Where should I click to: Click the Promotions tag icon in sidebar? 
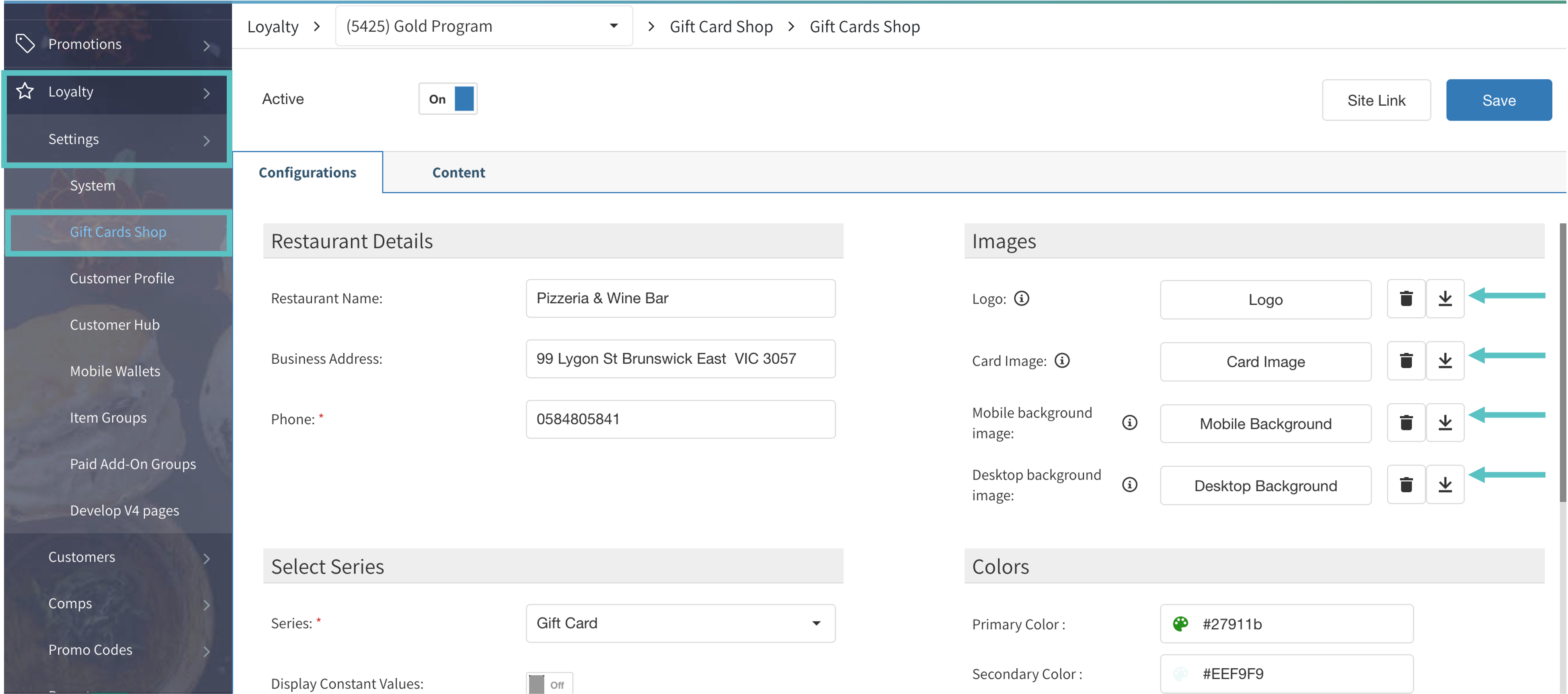pyautogui.click(x=25, y=43)
